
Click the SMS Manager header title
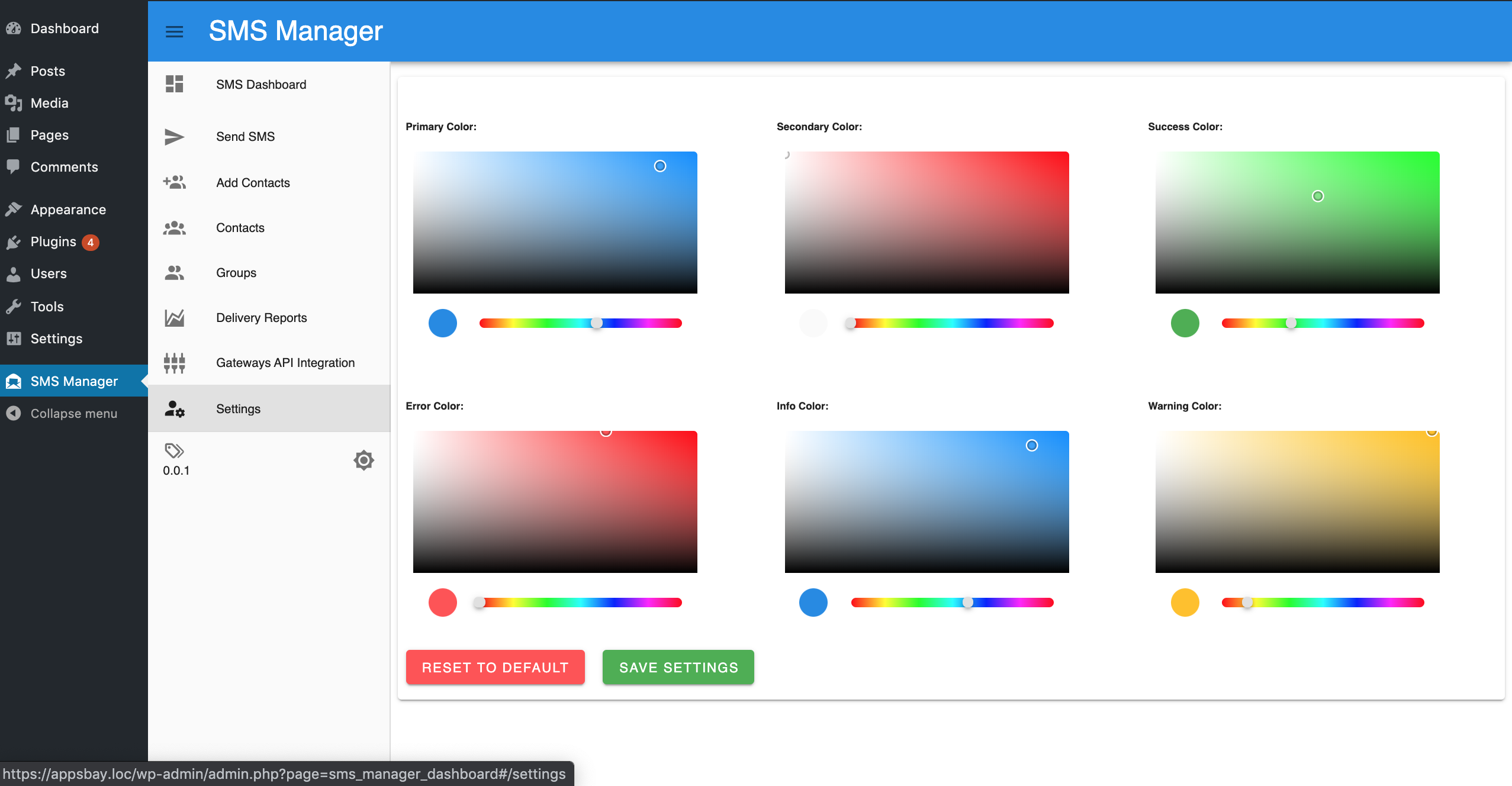pos(295,31)
